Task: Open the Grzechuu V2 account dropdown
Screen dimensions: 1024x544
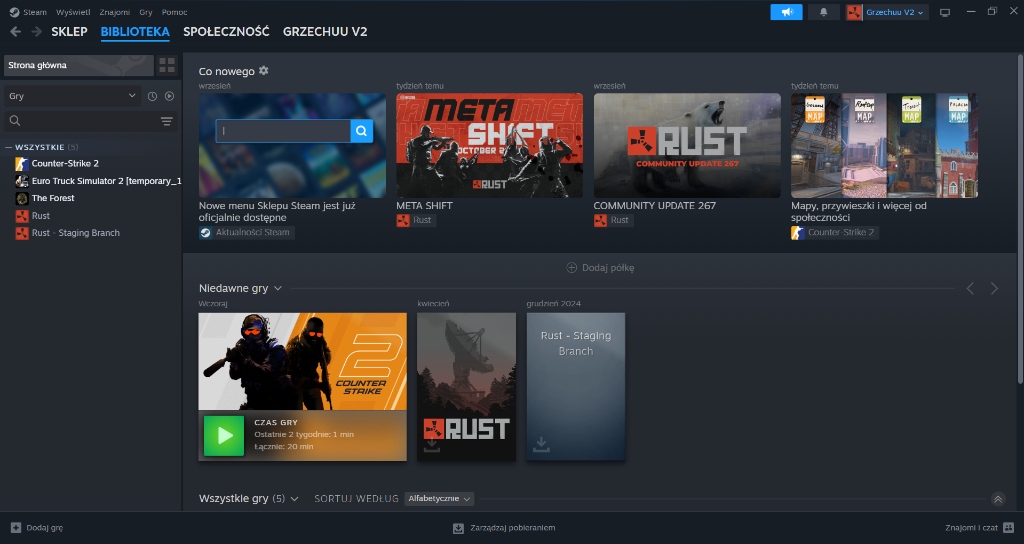Action: click(x=895, y=12)
